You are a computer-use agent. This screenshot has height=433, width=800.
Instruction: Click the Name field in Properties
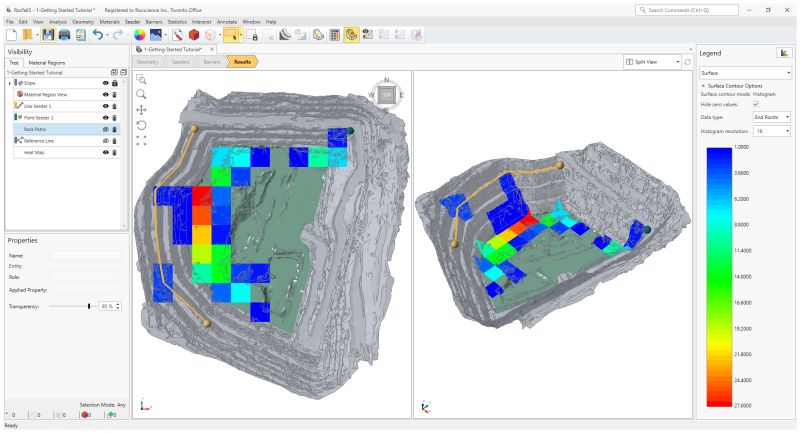tap(86, 256)
